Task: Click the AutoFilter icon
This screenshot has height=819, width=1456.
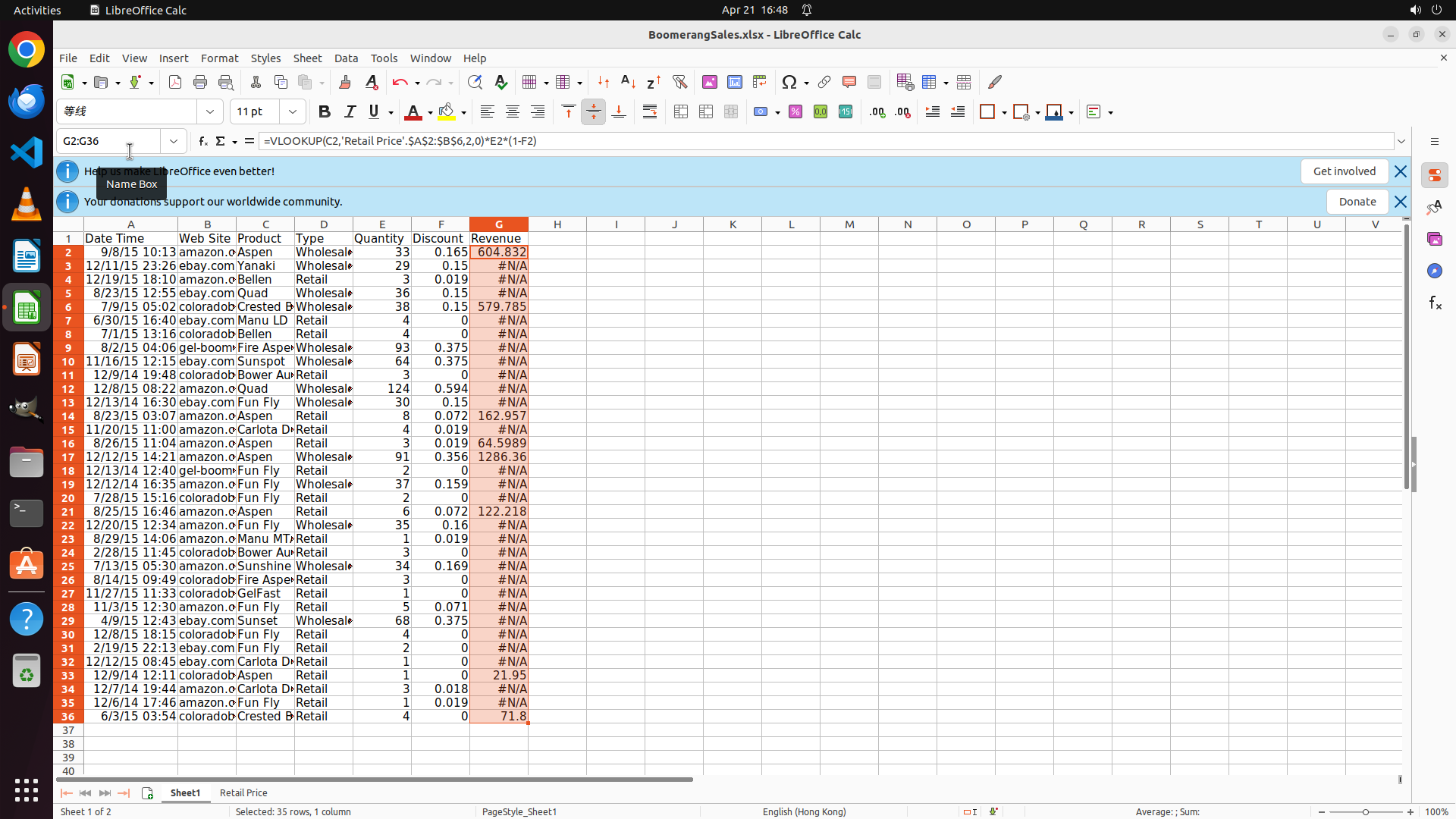Action: tap(679, 82)
